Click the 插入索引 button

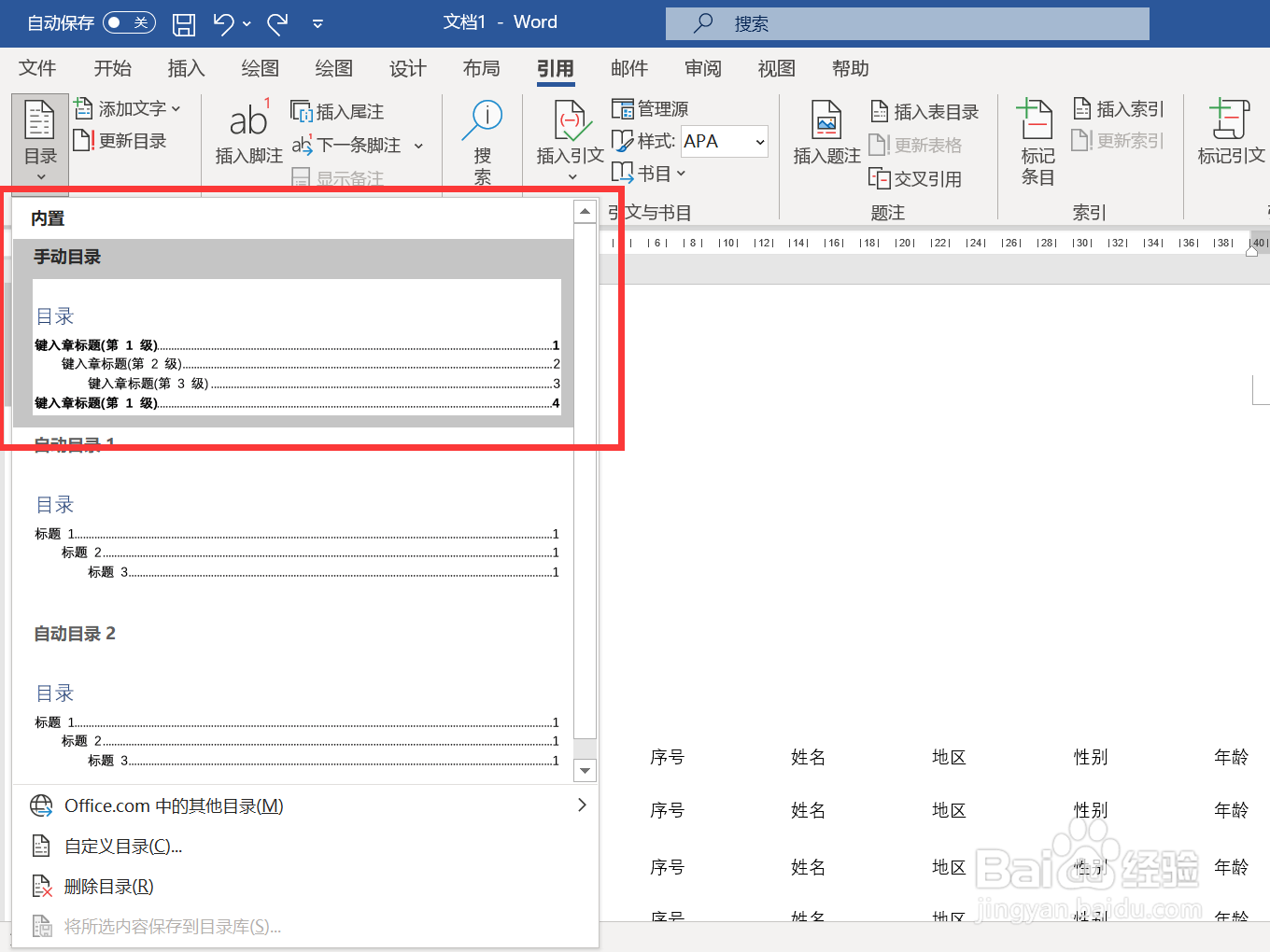tap(1118, 109)
